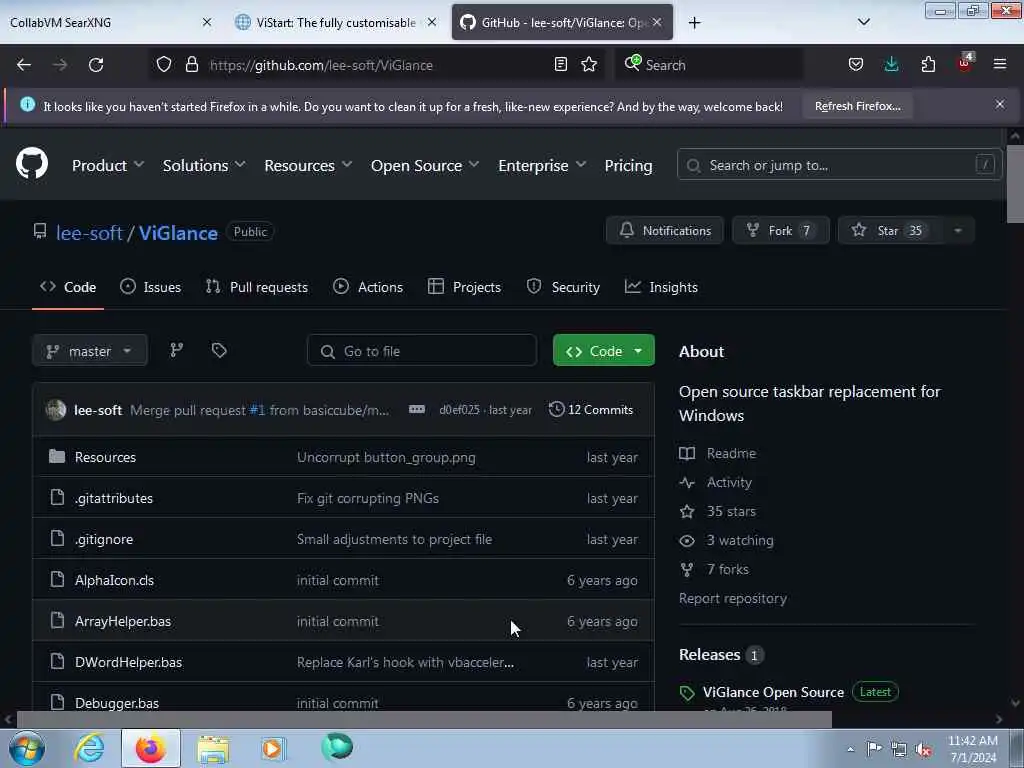Click the horizontal scrollbar at bottom
The height and width of the screenshot is (768, 1024).
(x=424, y=719)
